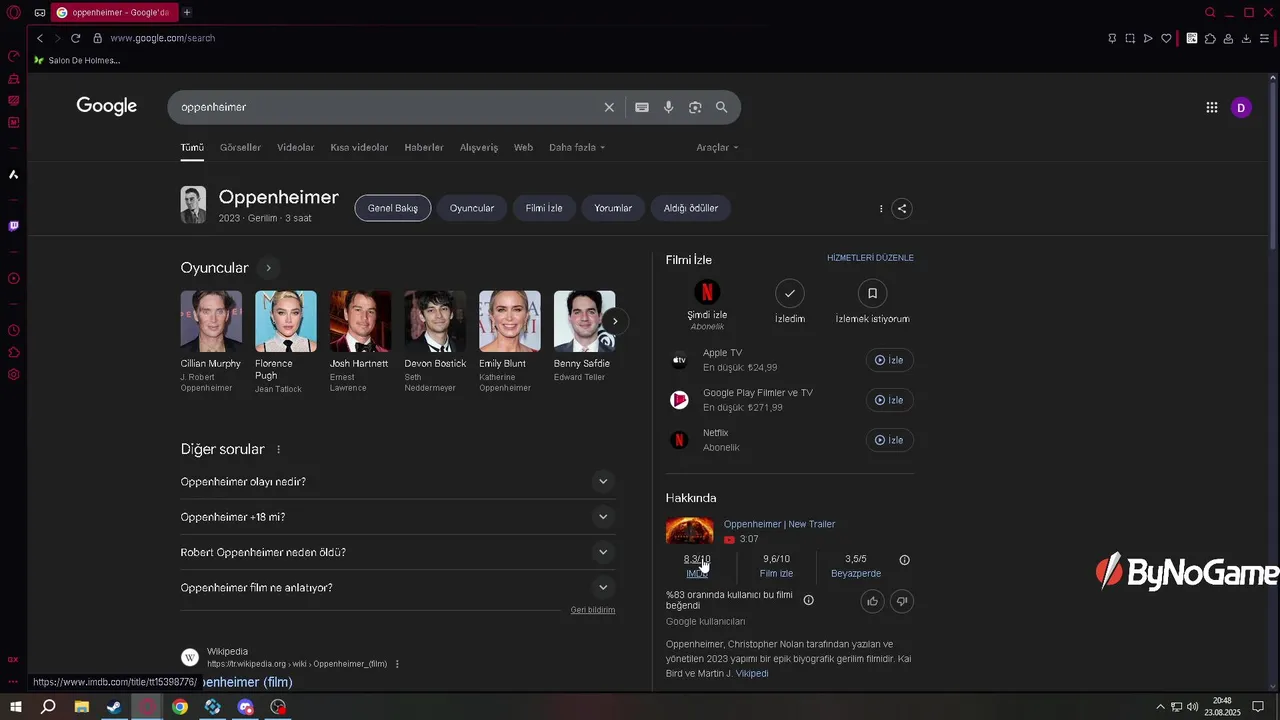Give the film a thumbs down

tap(902, 601)
